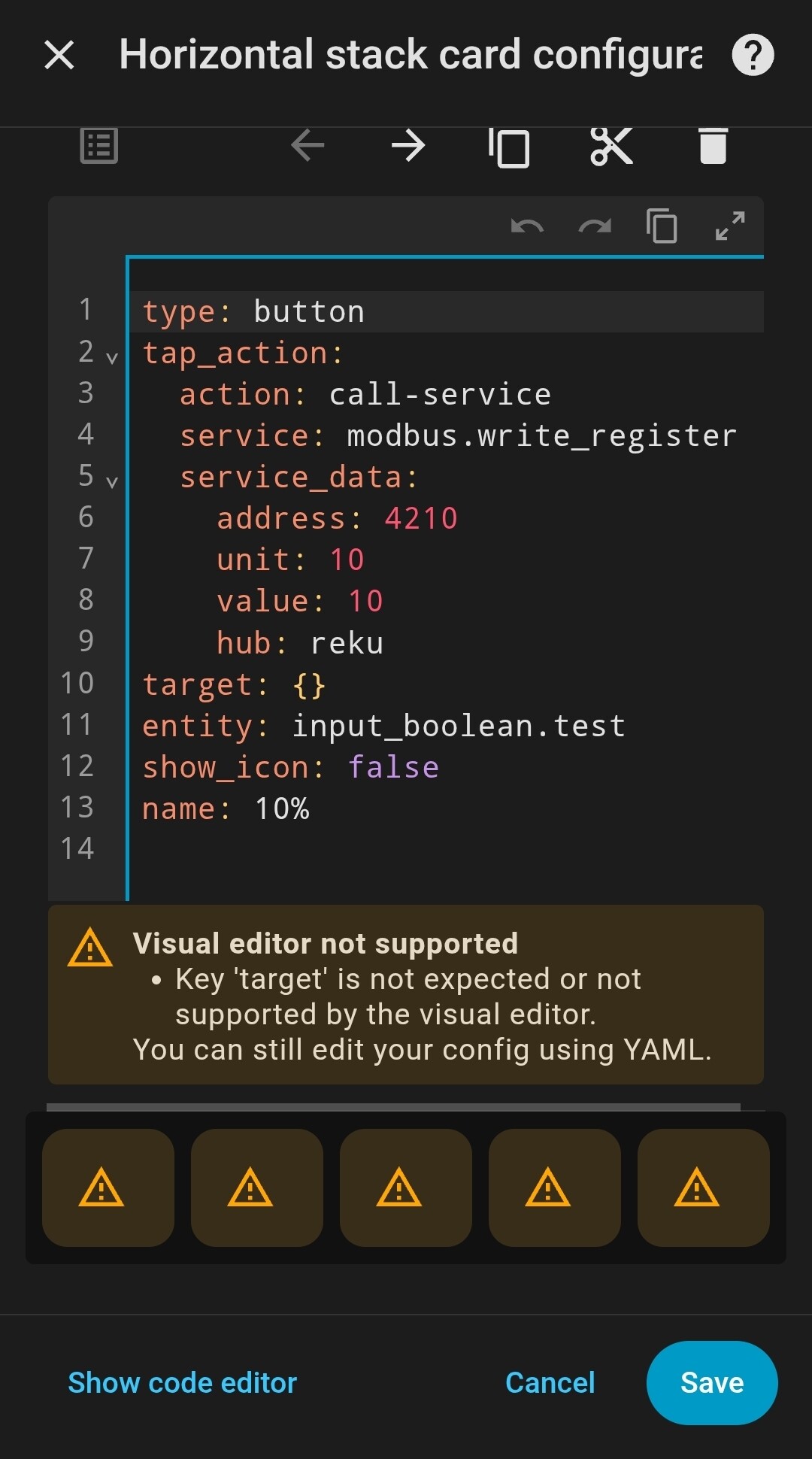Collapse the service_data block fold arrow
812x1459 pixels.
point(112,482)
